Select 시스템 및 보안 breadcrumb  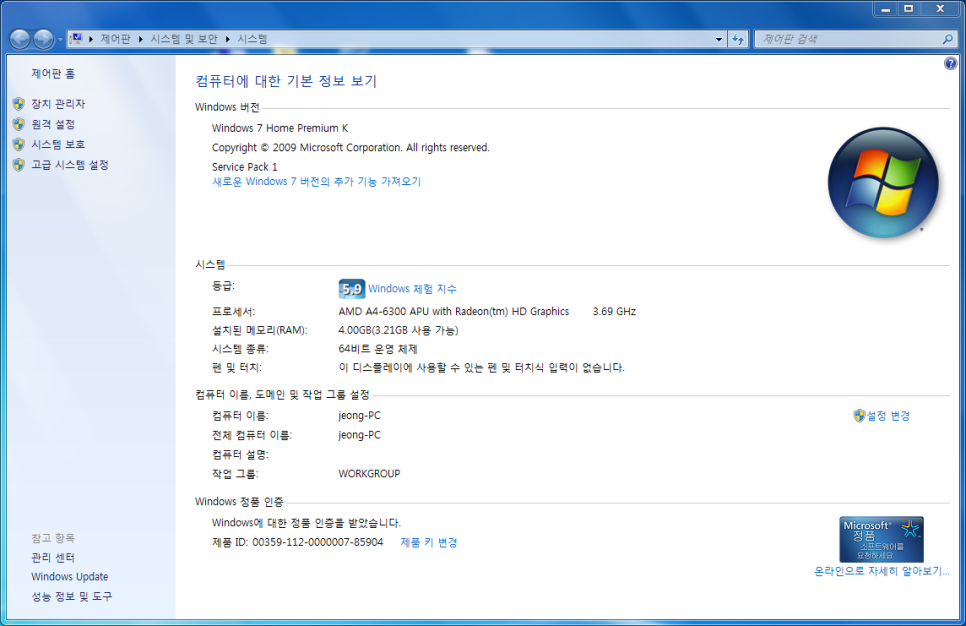(184, 39)
